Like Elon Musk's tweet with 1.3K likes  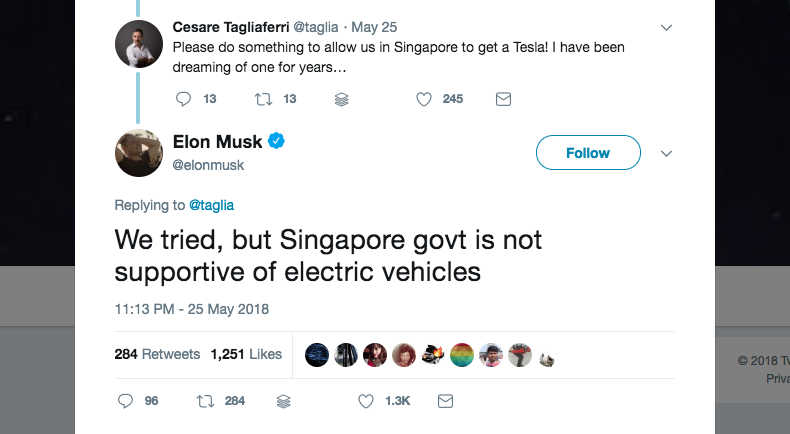[366, 401]
